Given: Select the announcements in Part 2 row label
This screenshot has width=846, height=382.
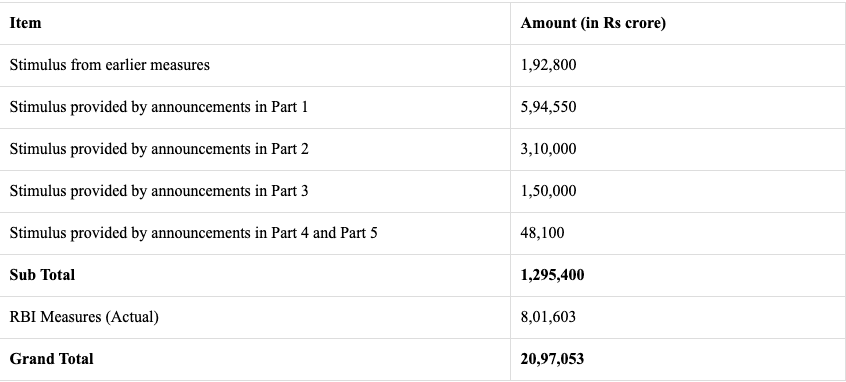Looking at the screenshot, I should [159, 149].
